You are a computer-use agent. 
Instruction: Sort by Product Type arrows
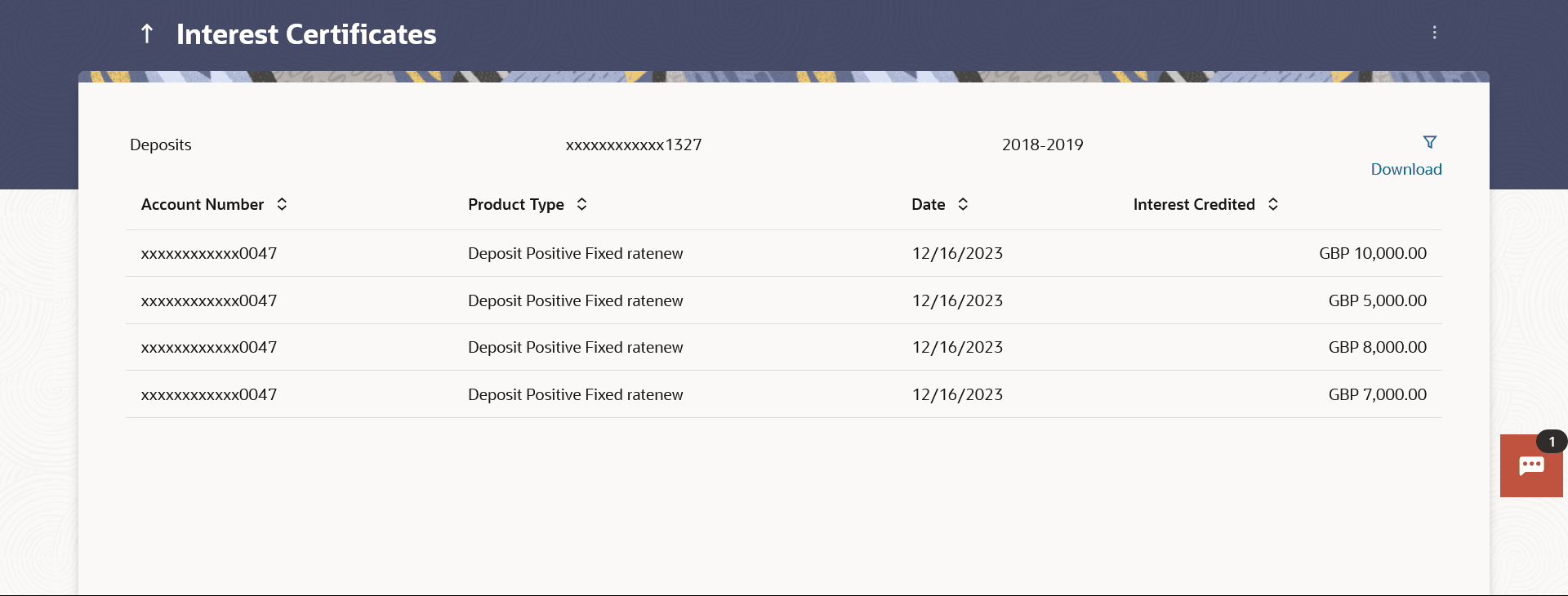pyautogui.click(x=581, y=204)
